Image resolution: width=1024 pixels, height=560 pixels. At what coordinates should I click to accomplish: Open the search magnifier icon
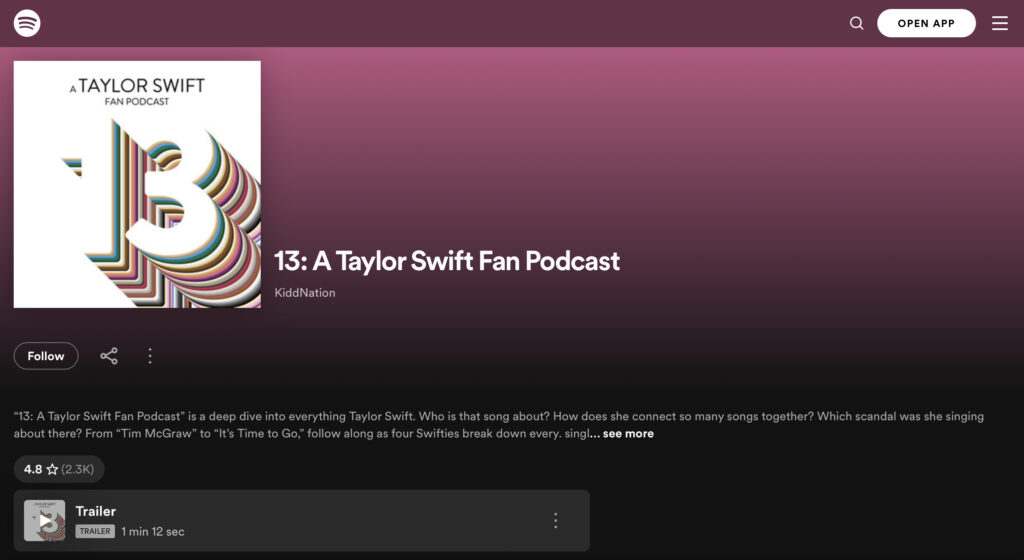856,23
